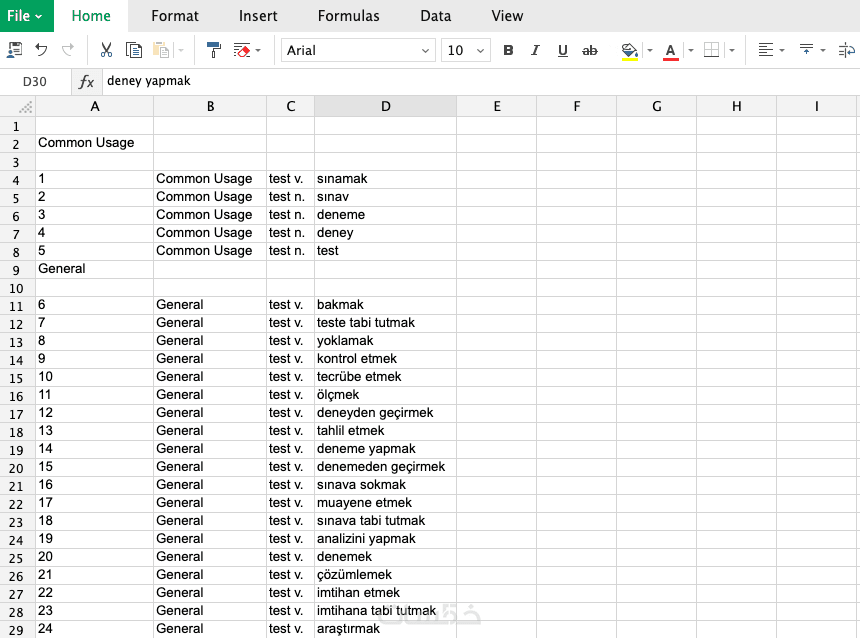860x638 pixels.
Task: Select column A header
Action: (95, 106)
